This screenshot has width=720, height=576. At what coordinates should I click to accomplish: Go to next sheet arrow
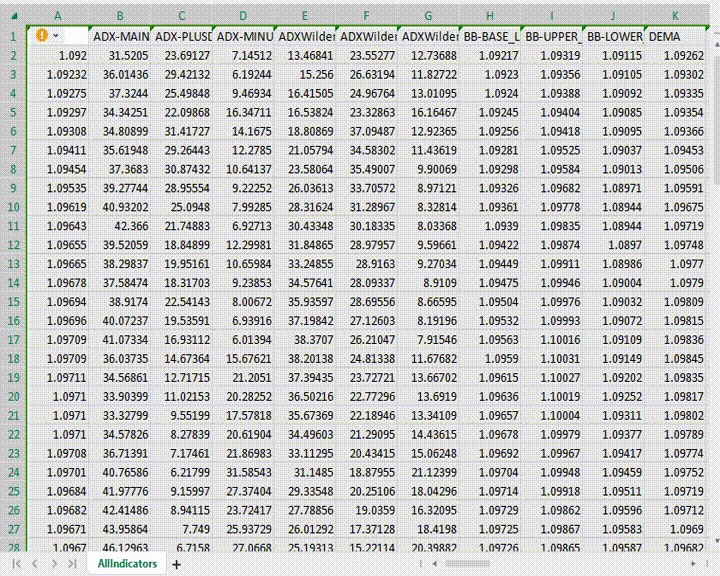tap(54, 564)
